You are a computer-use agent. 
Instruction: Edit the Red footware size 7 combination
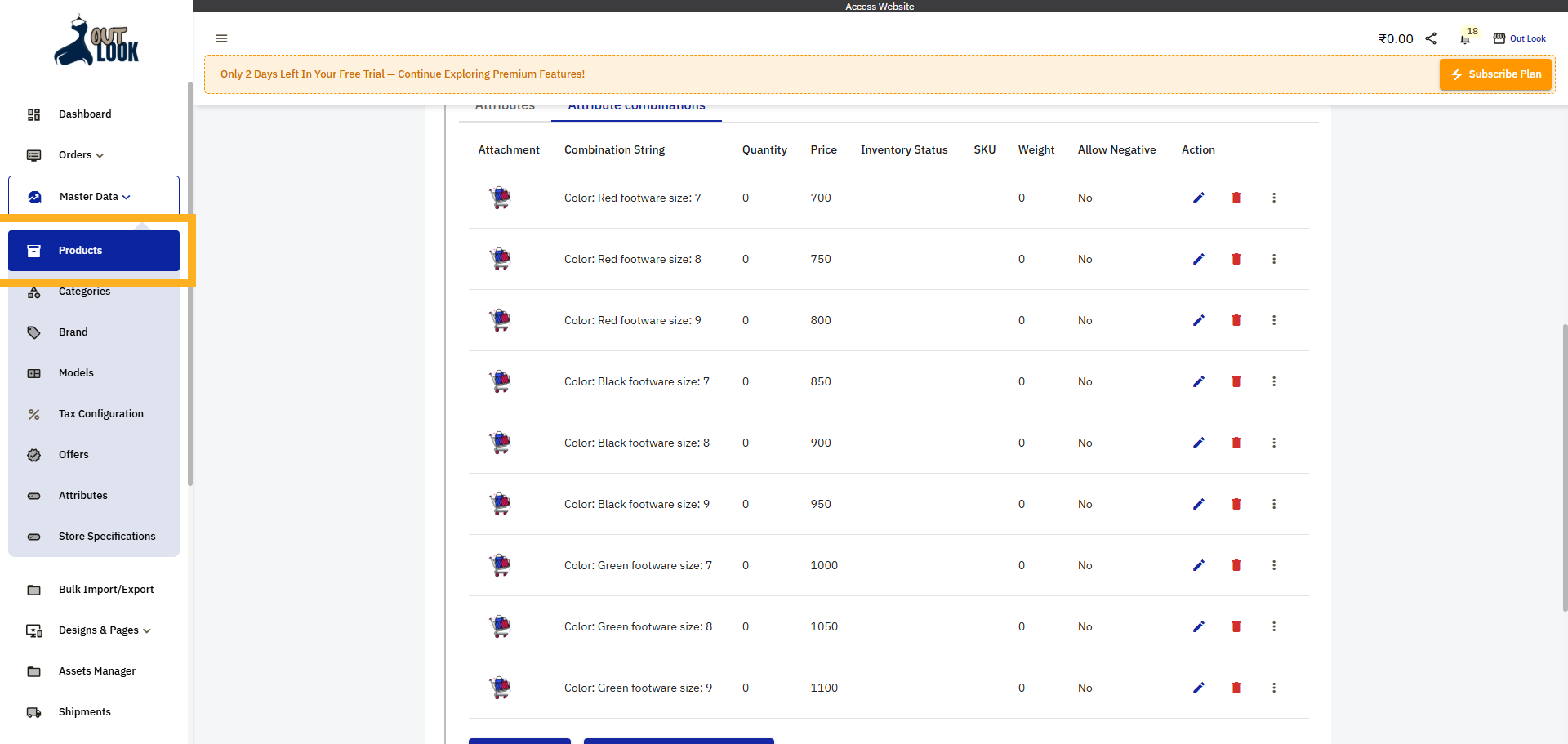tap(1198, 198)
